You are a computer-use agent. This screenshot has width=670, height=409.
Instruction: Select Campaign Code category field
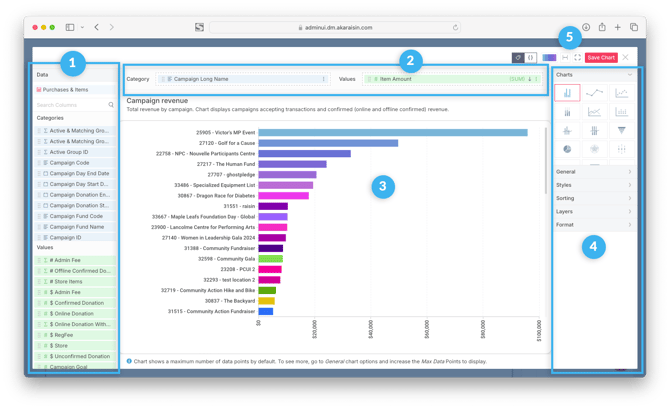click(75, 163)
